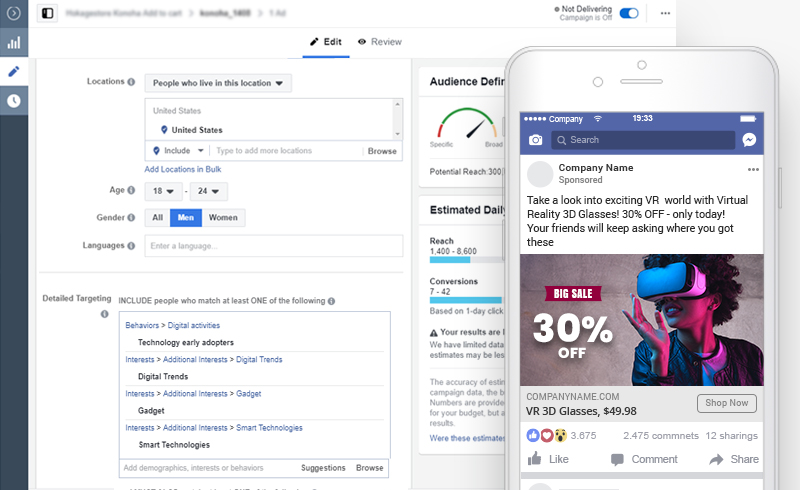This screenshot has height=490, width=800.
Task: Select the pencil edit icon in sidebar
Action: (x=14, y=71)
